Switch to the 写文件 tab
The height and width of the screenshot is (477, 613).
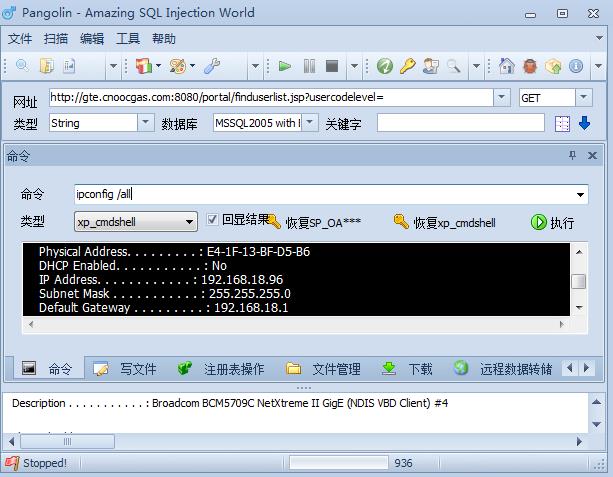[x=125, y=368]
